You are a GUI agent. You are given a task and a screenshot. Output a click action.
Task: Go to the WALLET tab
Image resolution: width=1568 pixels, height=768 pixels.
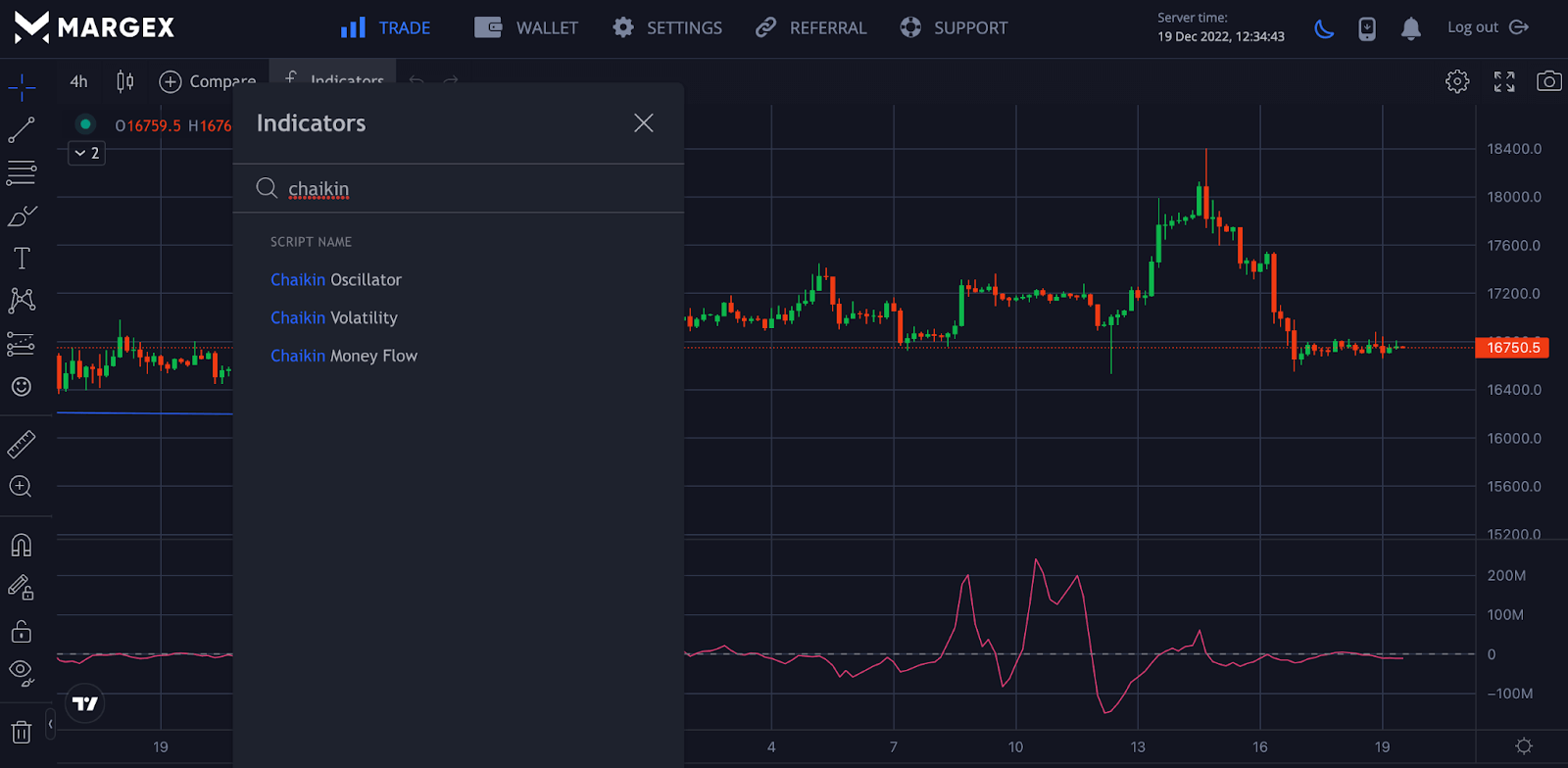point(526,28)
